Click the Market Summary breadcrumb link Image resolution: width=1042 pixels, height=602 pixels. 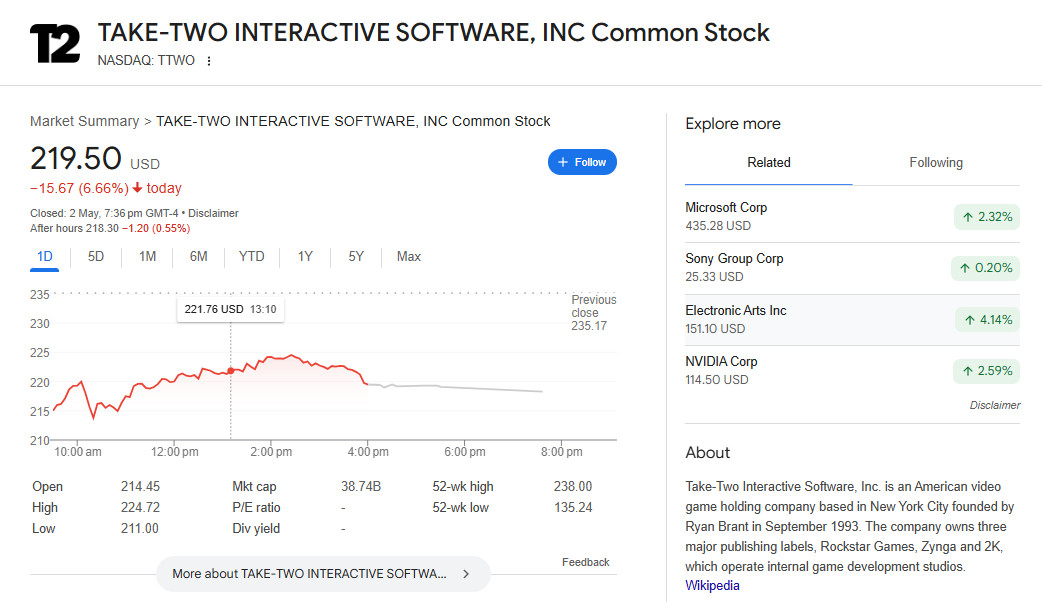pos(84,121)
